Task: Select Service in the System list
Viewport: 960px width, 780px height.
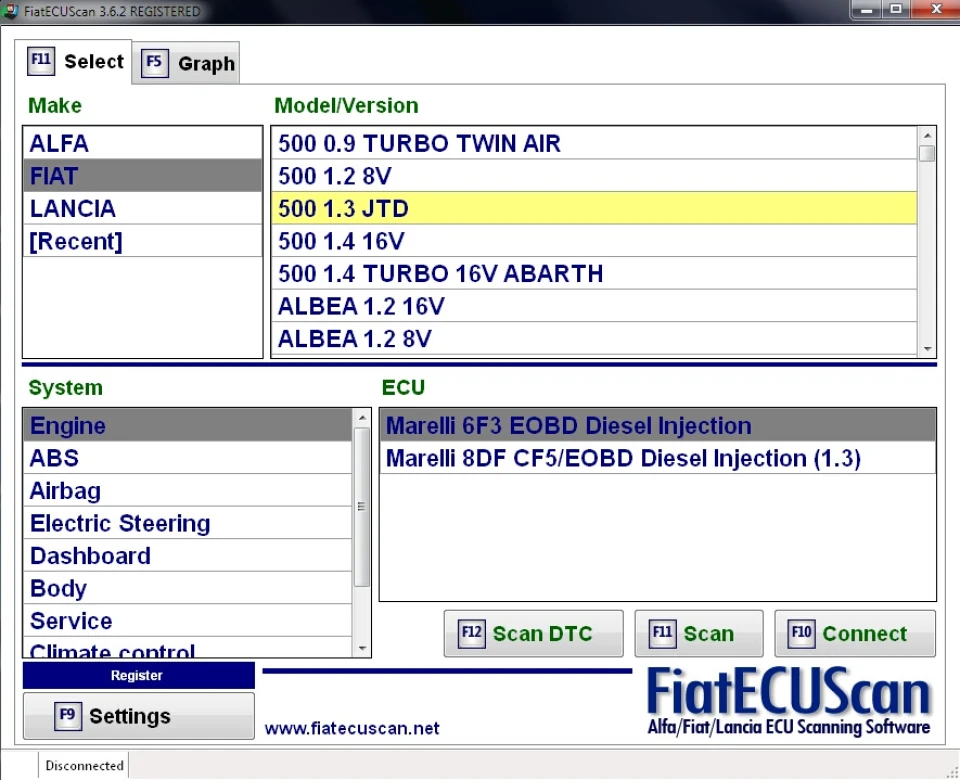Action: (187, 620)
